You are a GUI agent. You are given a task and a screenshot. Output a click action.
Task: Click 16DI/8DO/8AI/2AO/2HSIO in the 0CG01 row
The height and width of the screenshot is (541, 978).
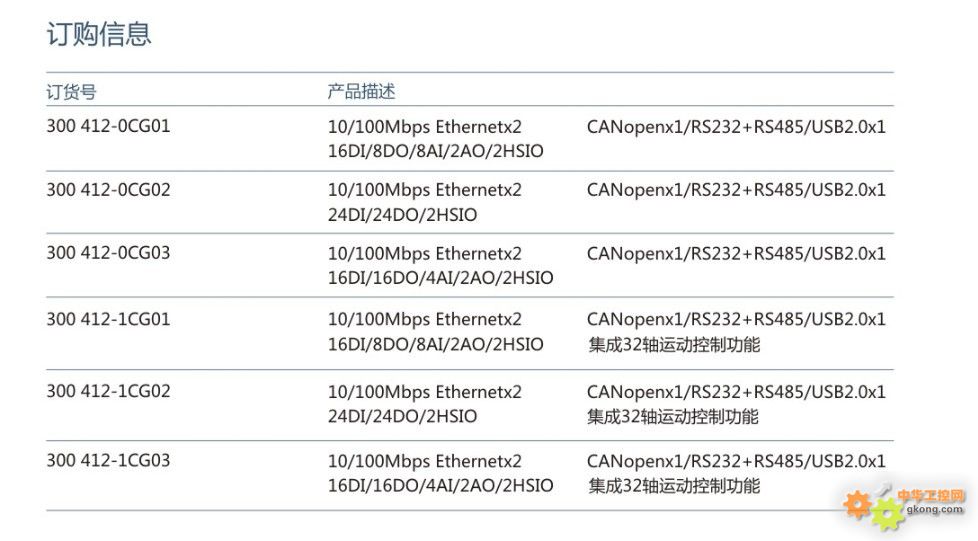(x=435, y=151)
